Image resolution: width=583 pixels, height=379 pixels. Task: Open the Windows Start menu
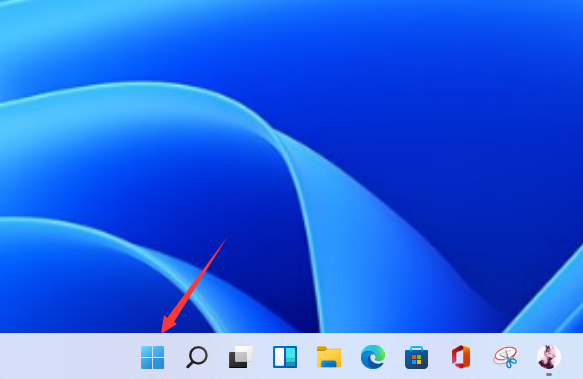tap(152, 357)
